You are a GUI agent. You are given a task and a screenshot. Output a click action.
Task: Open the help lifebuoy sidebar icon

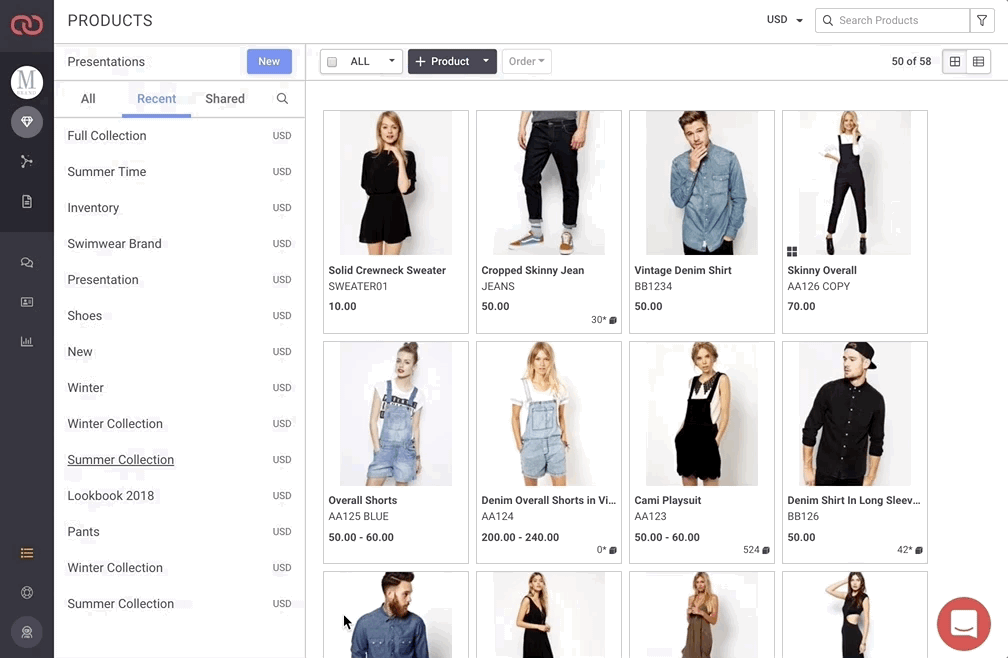pyautogui.click(x=27, y=592)
